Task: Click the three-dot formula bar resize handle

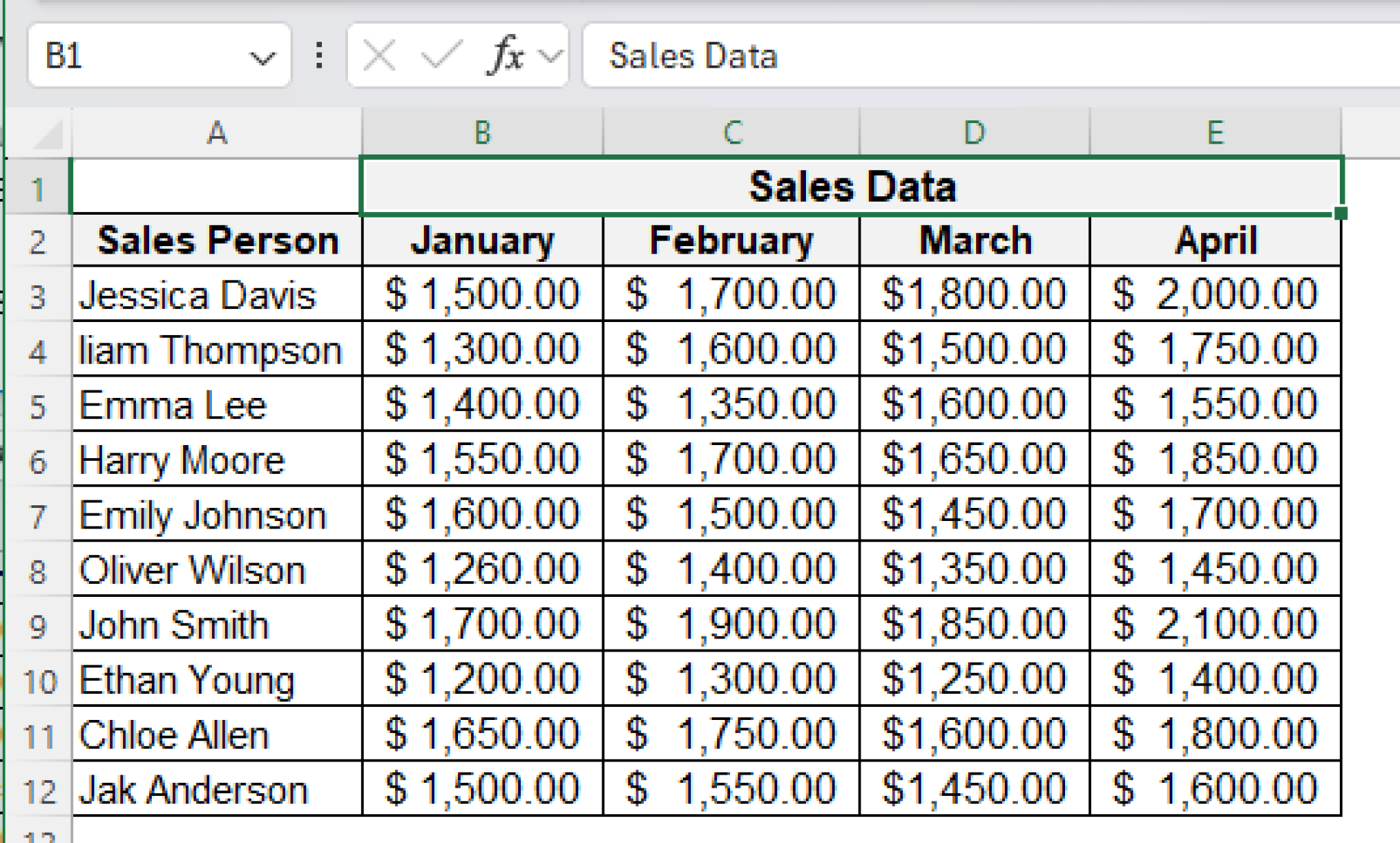Action: click(x=319, y=55)
